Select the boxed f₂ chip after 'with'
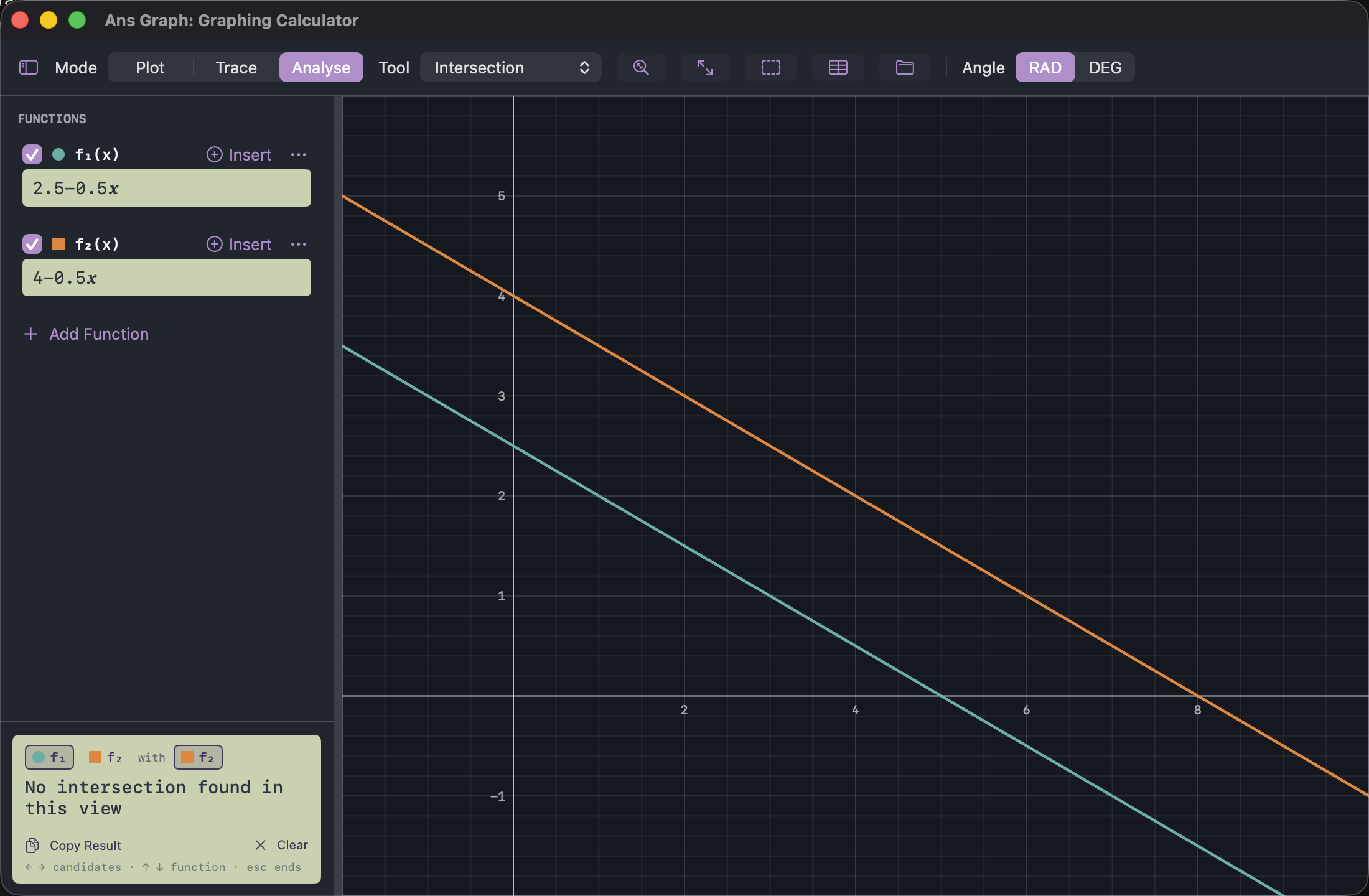Screen dimensions: 1369x896 tap(198, 757)
